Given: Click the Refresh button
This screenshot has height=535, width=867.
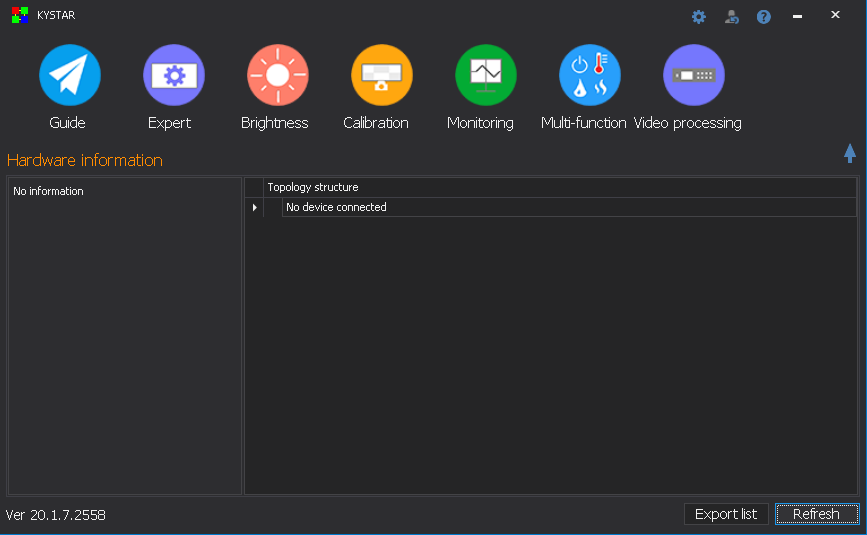Looking at the screenshot, I should [x=816, y=514].
